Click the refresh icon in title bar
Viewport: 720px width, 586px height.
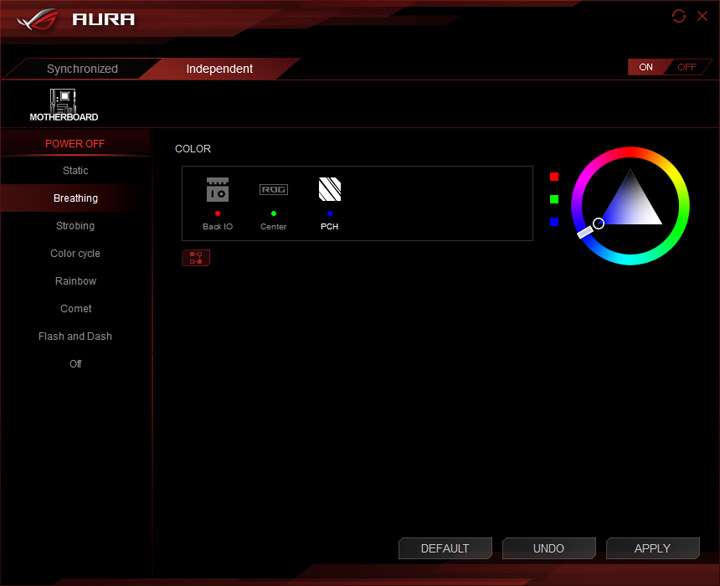(679, 16)
